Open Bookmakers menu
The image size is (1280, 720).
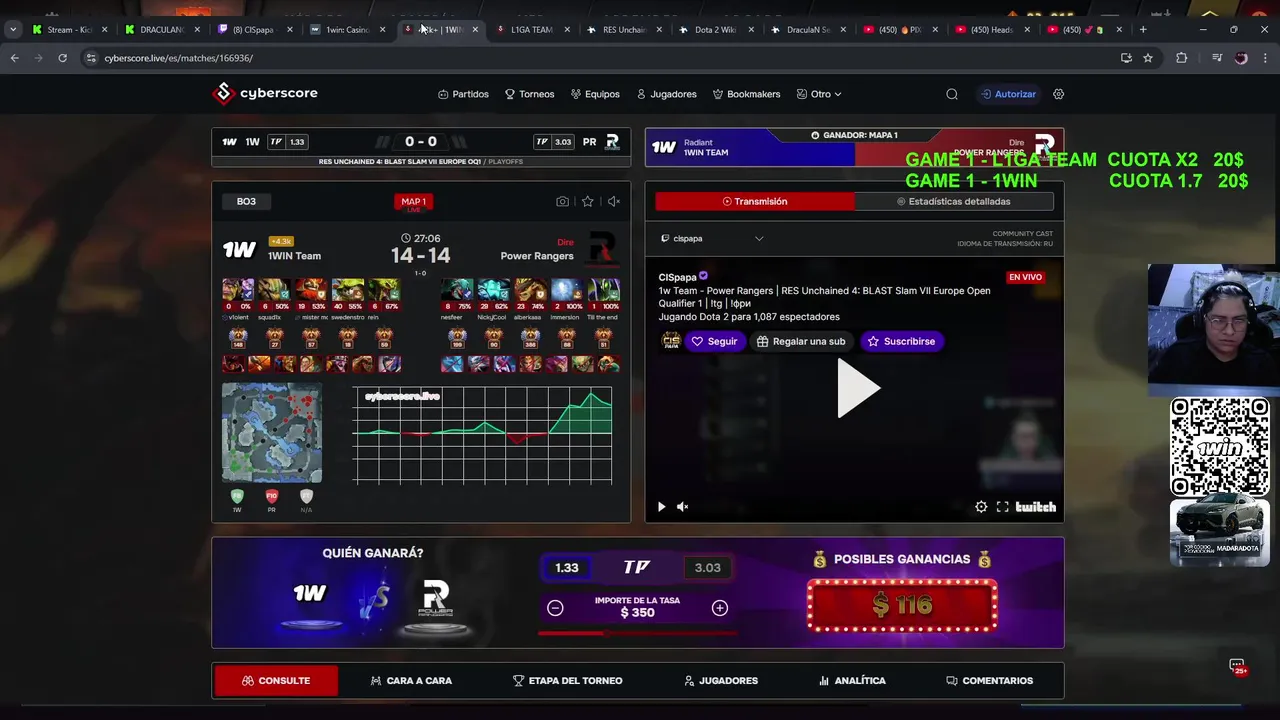747,94
